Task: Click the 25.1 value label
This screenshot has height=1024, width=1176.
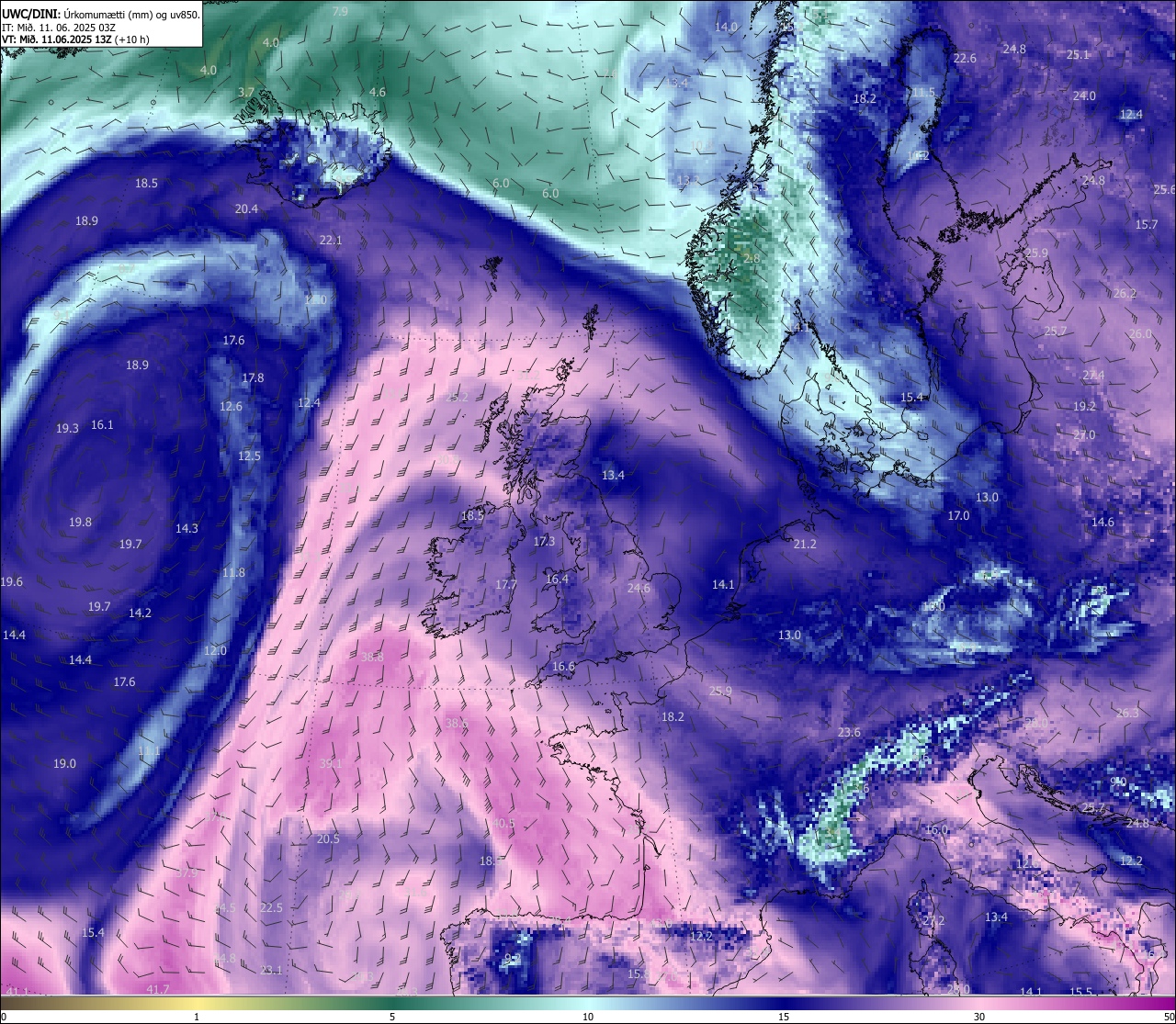Action: tap(1078, 55)
